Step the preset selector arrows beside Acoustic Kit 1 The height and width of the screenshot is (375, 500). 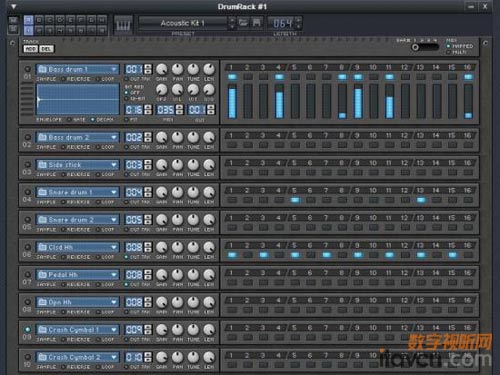[x=232, y=23]
